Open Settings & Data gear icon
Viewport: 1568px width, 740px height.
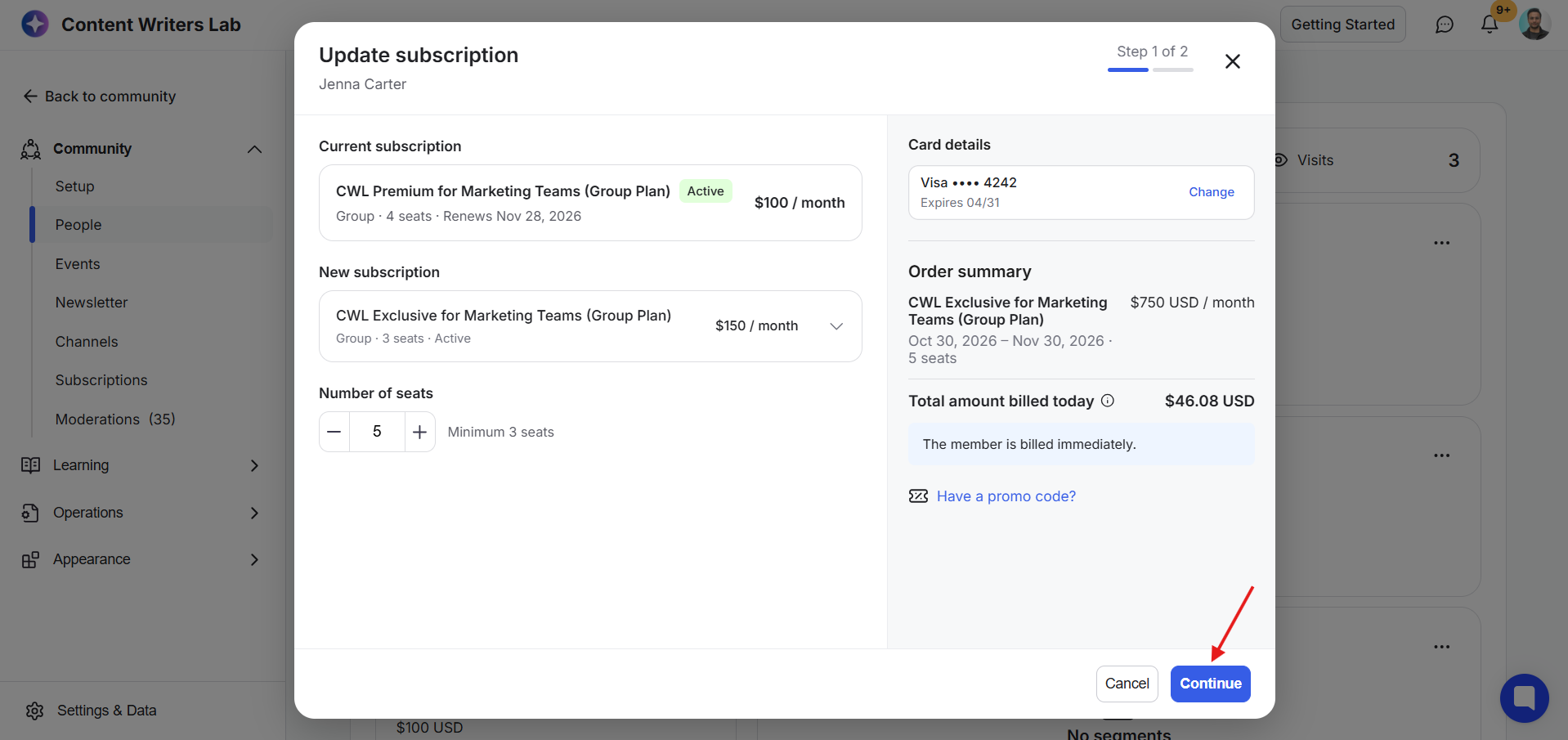point(34,711)
